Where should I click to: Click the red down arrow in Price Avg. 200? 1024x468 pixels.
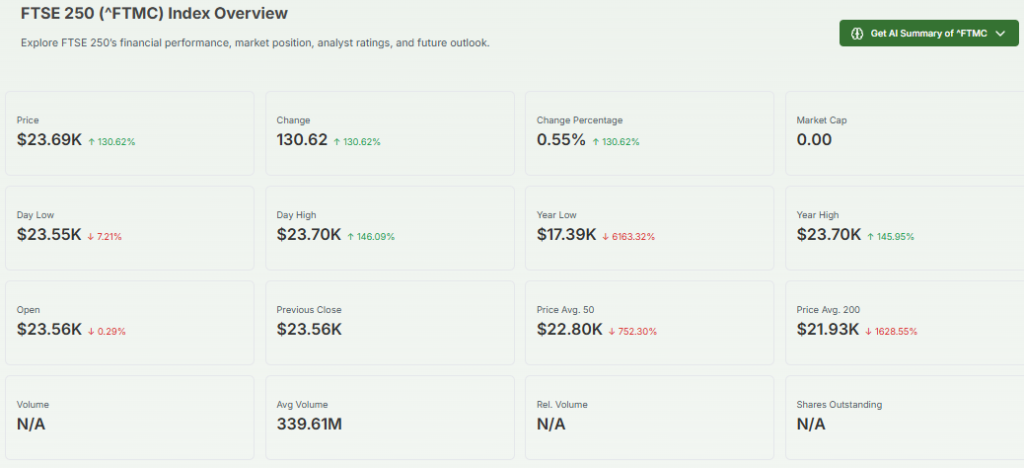point(868,331)
